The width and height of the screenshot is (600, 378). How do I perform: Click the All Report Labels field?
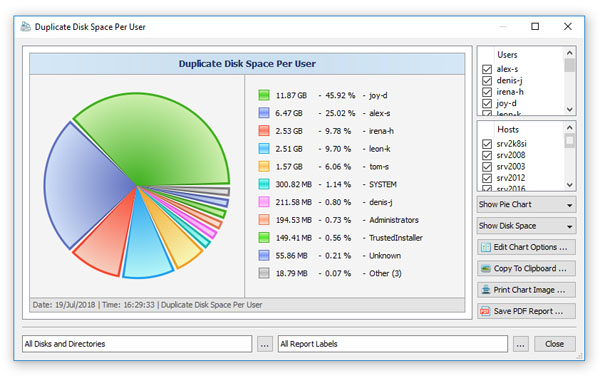coord(393,344)
